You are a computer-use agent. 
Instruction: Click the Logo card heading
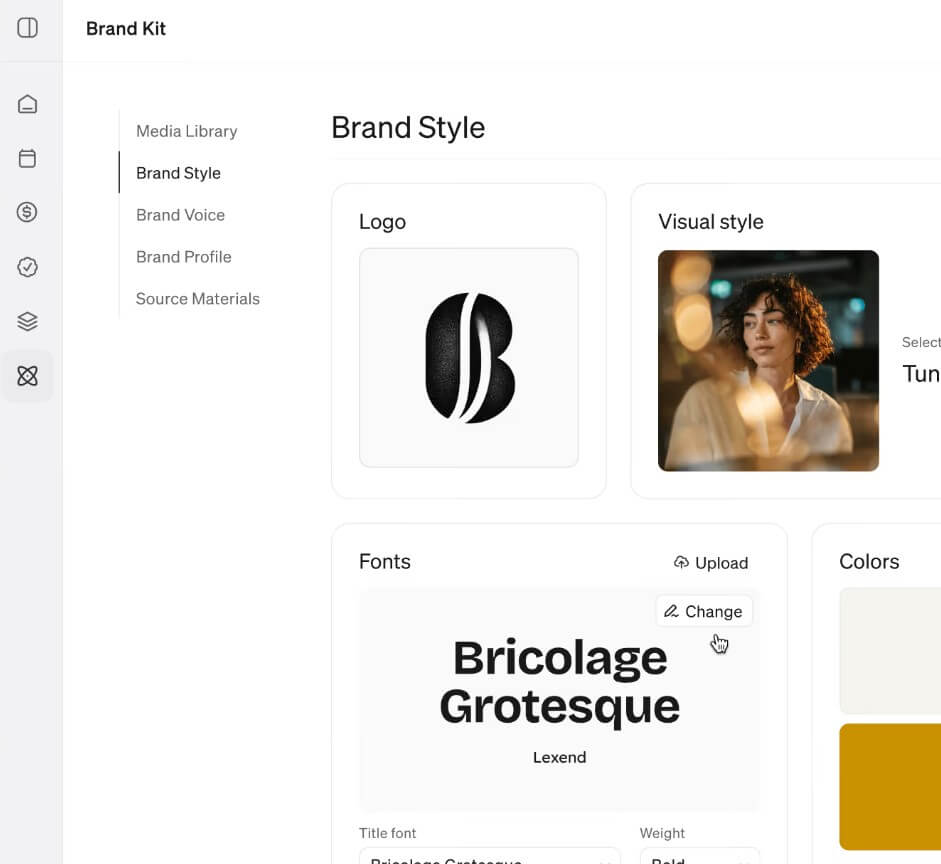tap(382, 221)
